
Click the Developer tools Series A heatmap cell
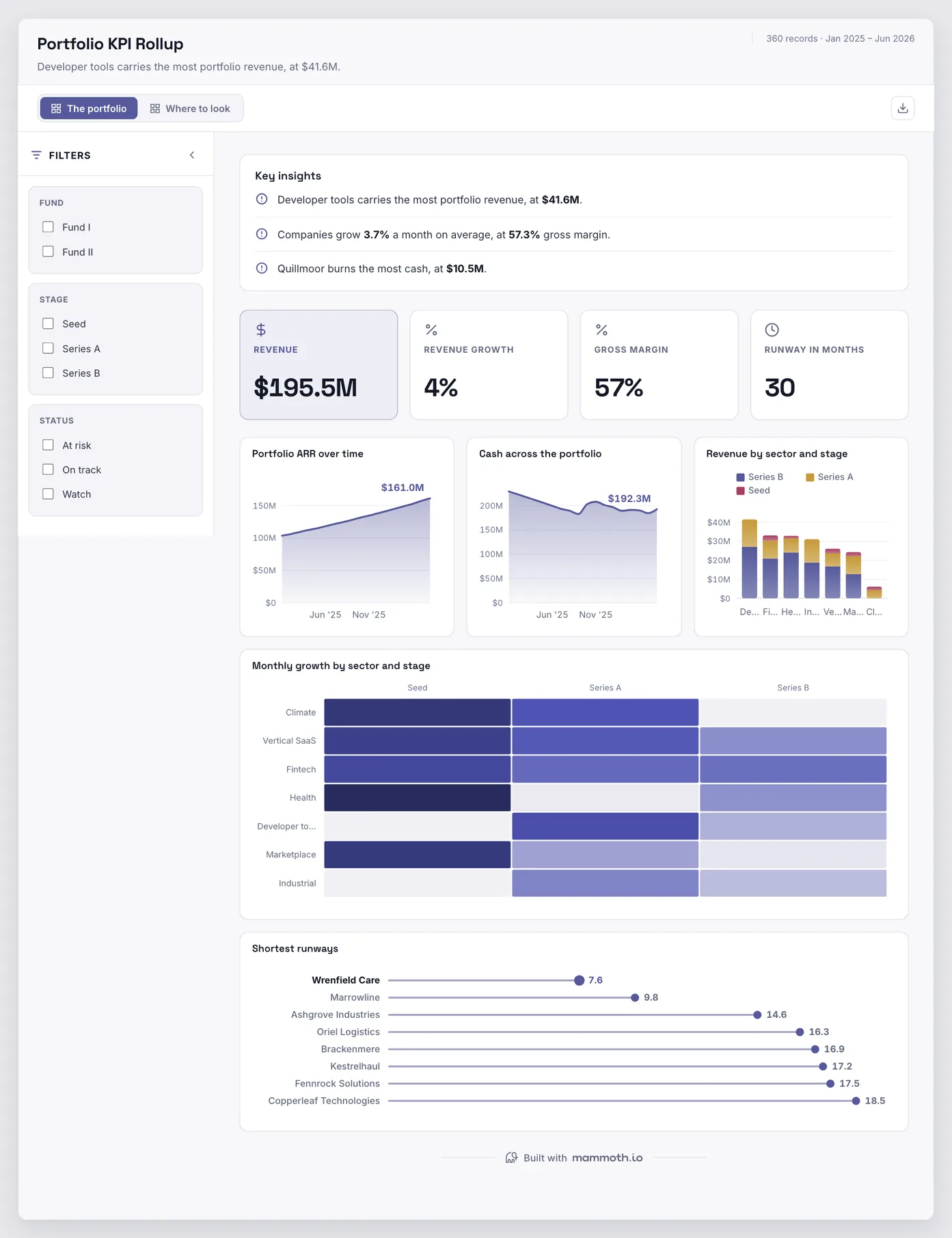click(605, 826)
